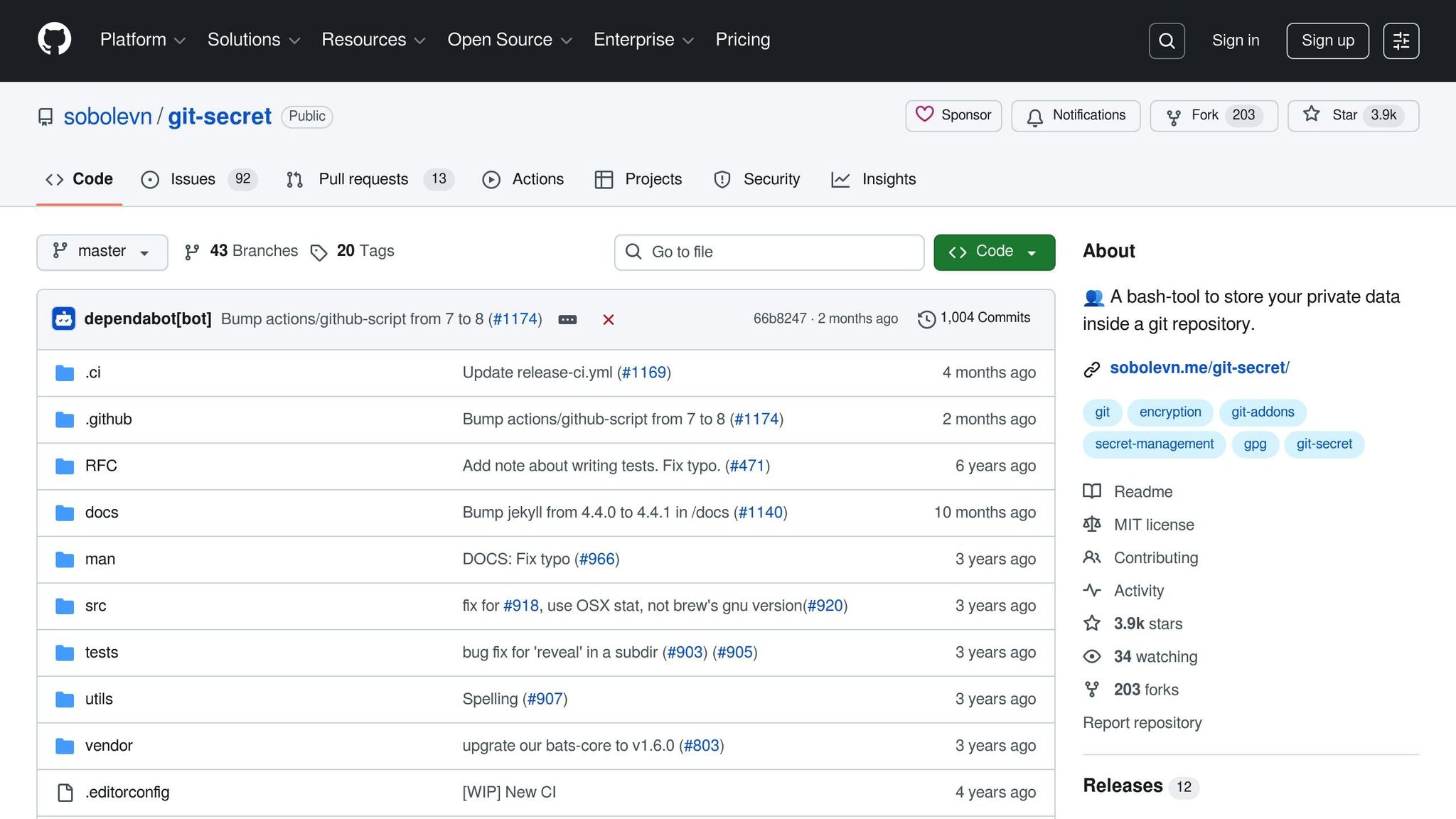Open the 1,004 Commits history icon
The height and width of the screenshot is (819, 1456).
click(x=926, y=319)
